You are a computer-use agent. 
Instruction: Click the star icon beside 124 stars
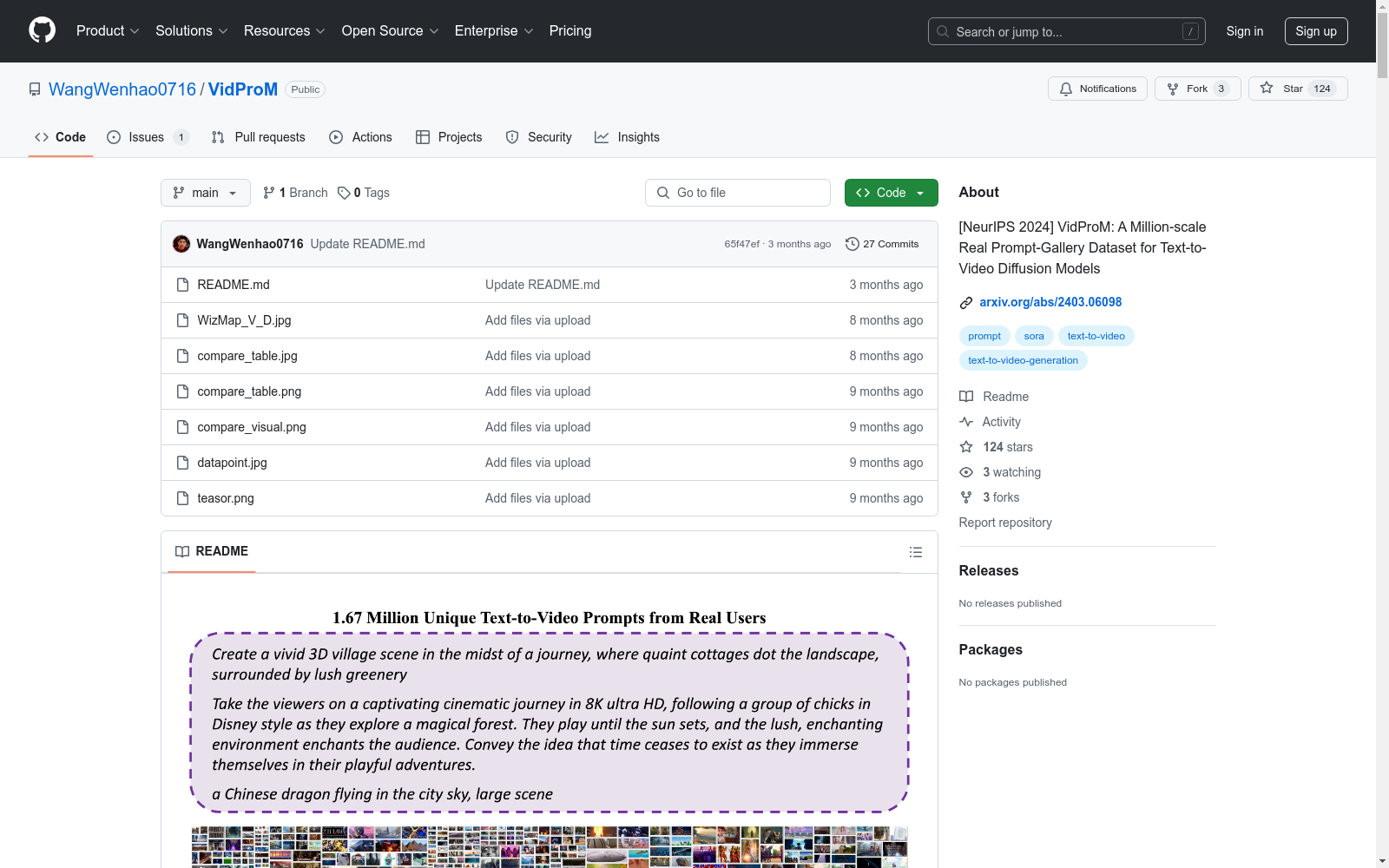point(966,447)
